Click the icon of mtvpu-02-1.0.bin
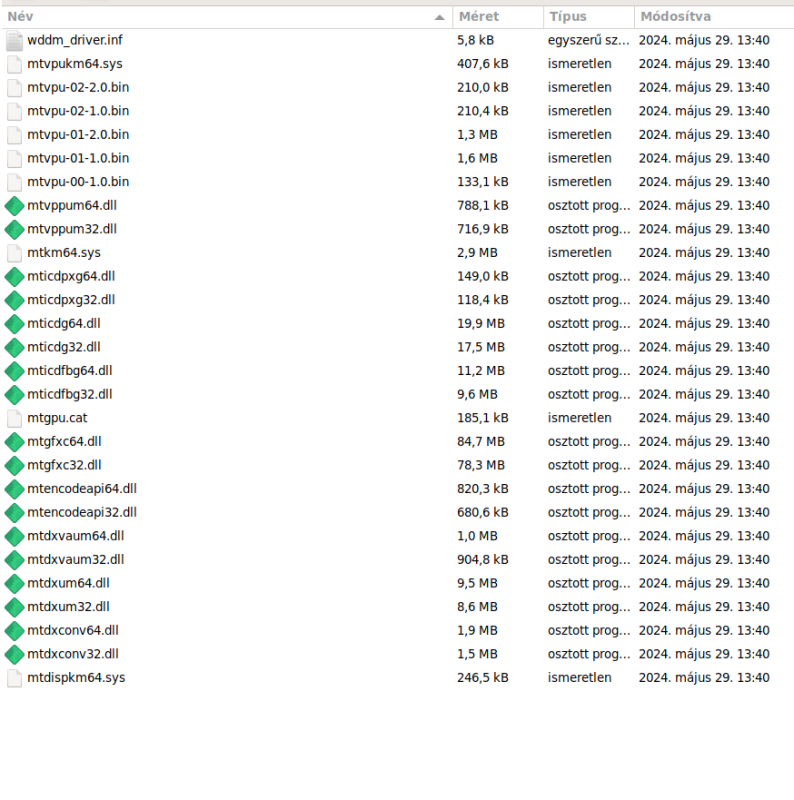This screenshot has height=800, width=794. (x=14, y=111)
